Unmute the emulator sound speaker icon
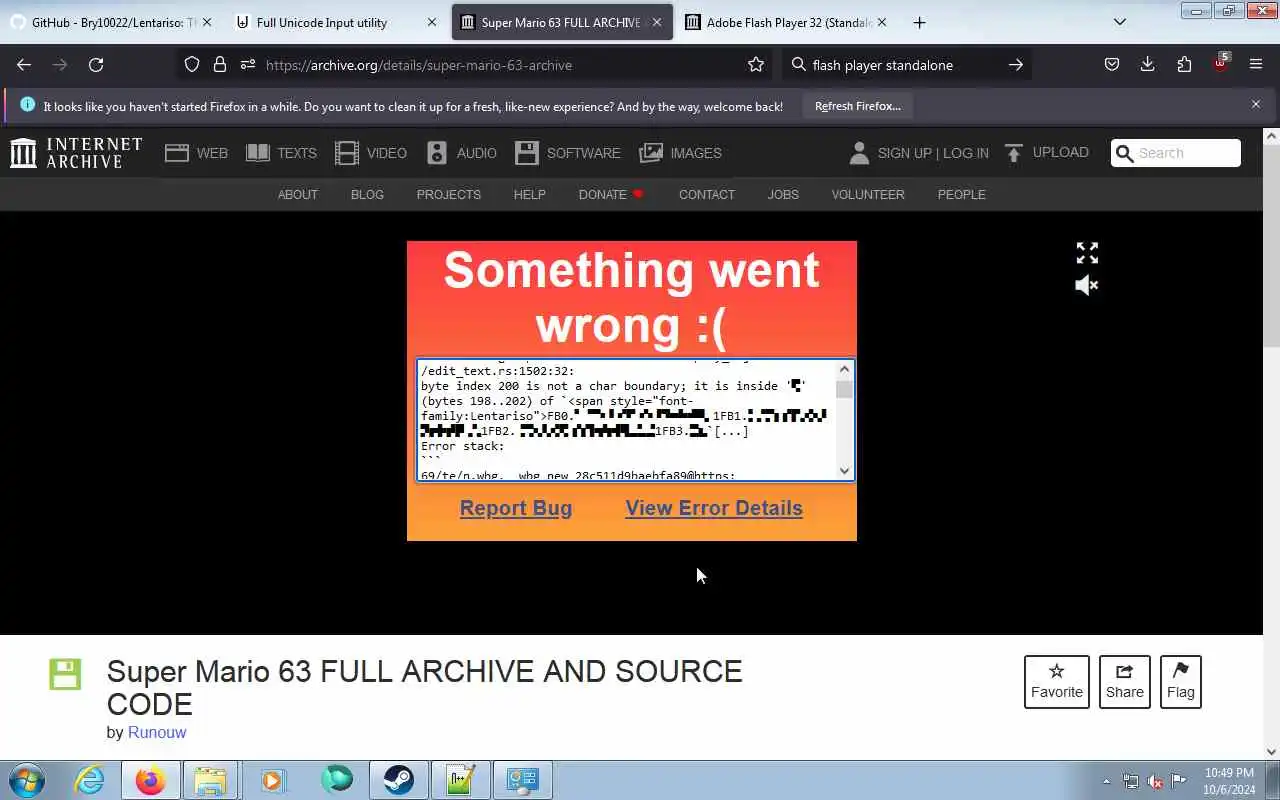 pyautogui.click(x=1087, y=286)
